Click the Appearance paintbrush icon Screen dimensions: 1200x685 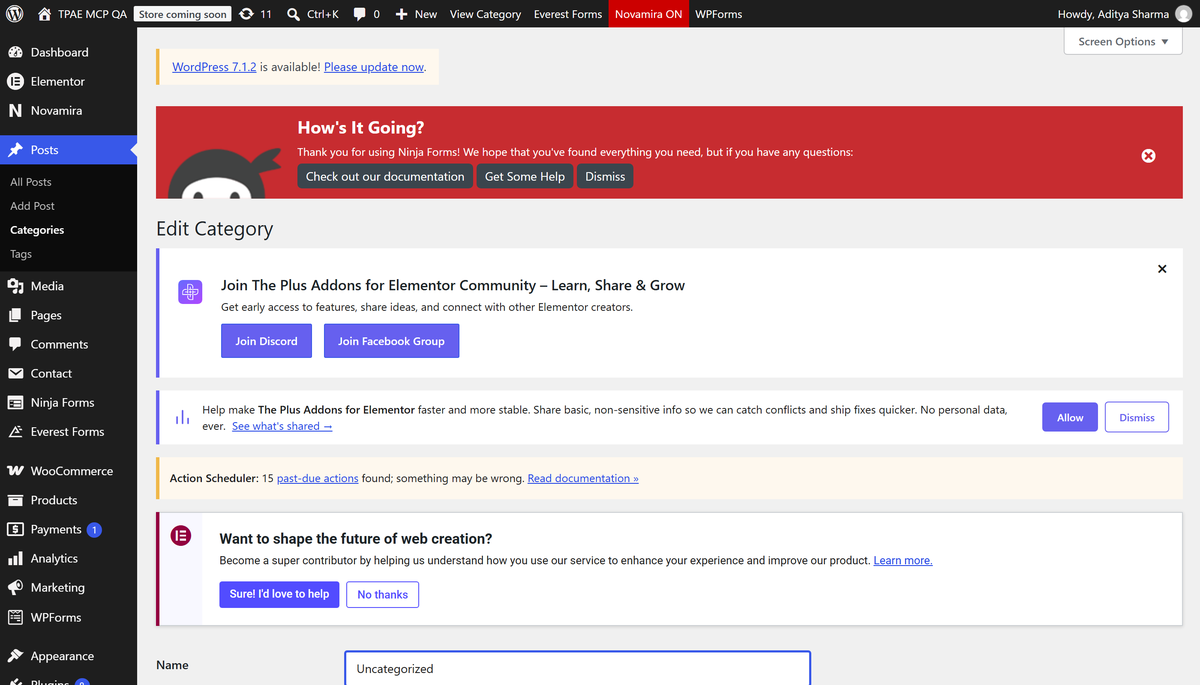tap(15, 656)
